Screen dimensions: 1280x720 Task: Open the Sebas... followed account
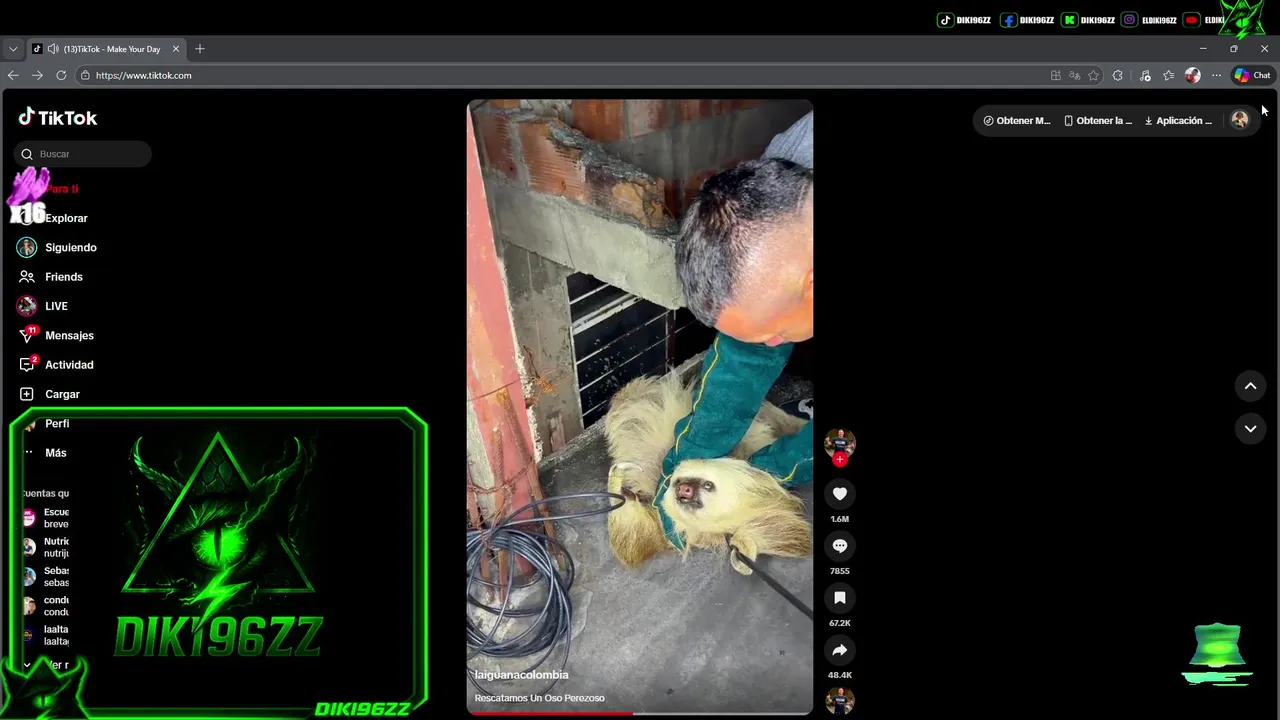pyautogui.click(x=44, y=576)
